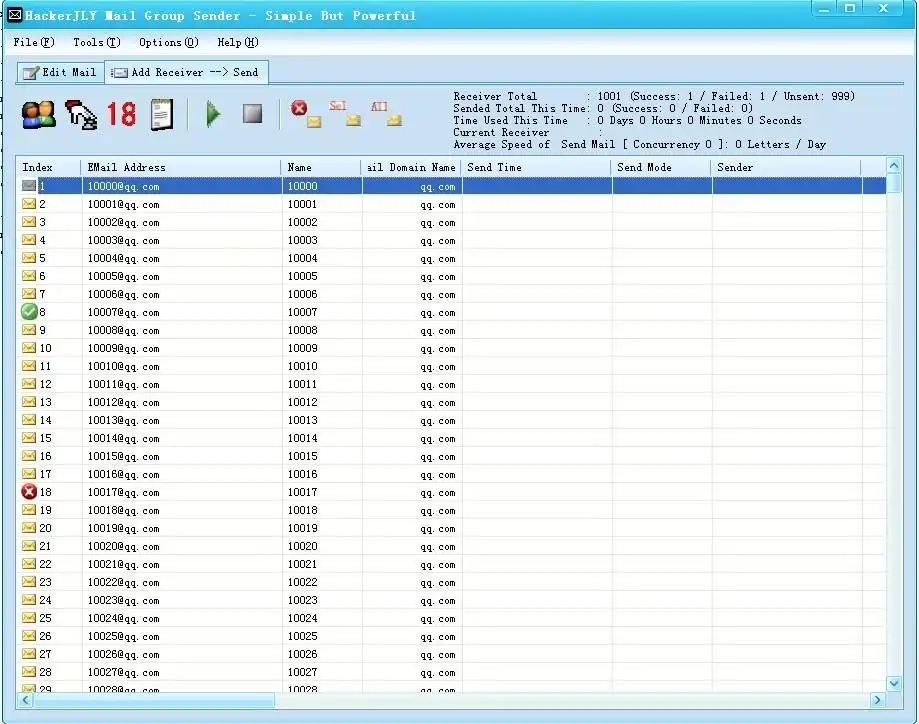Click the horizontal scrollbar thumb
This screenshot has height=724, width=919.
[154, 700]
